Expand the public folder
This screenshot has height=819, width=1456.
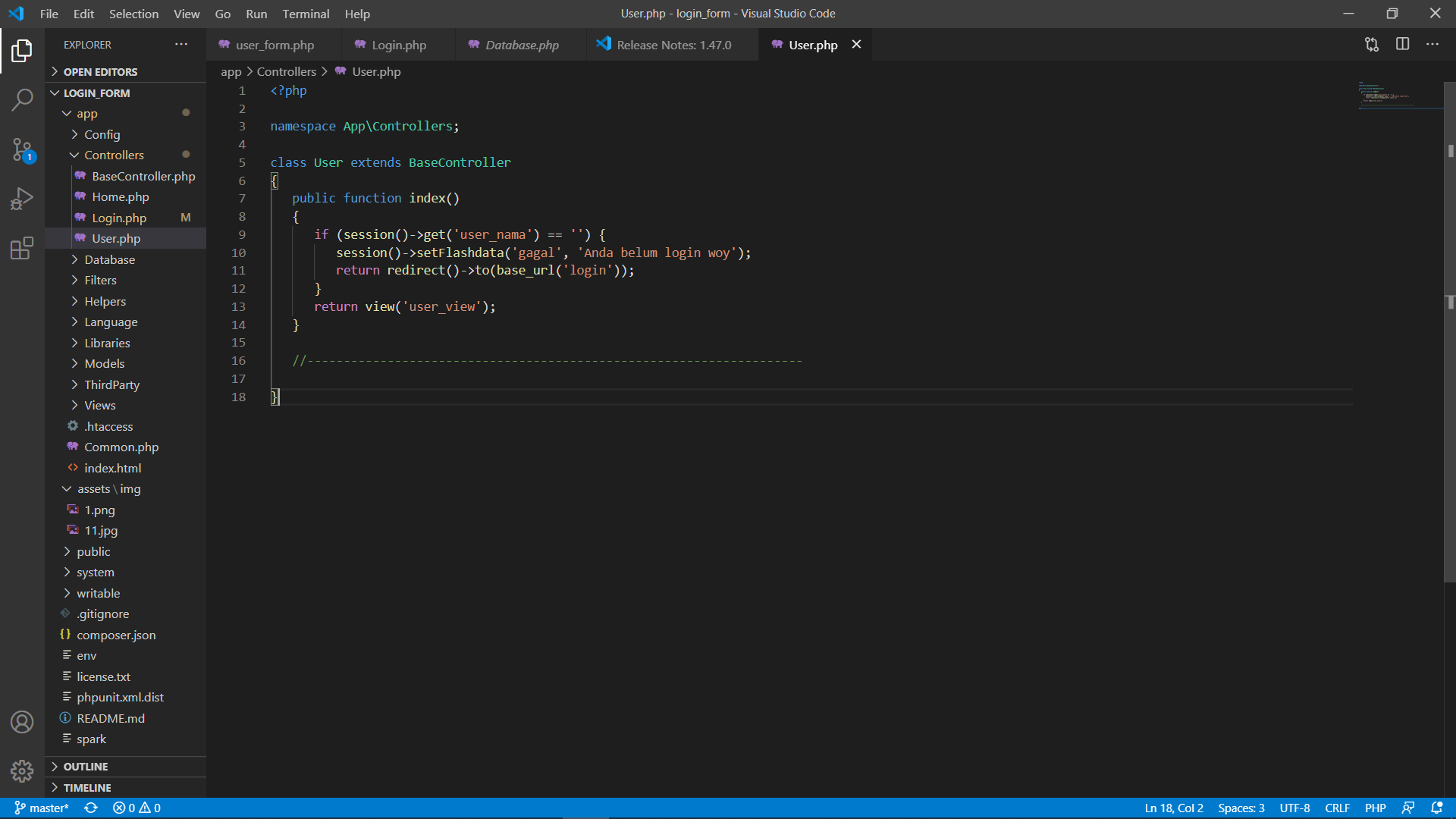pos(125,551)
